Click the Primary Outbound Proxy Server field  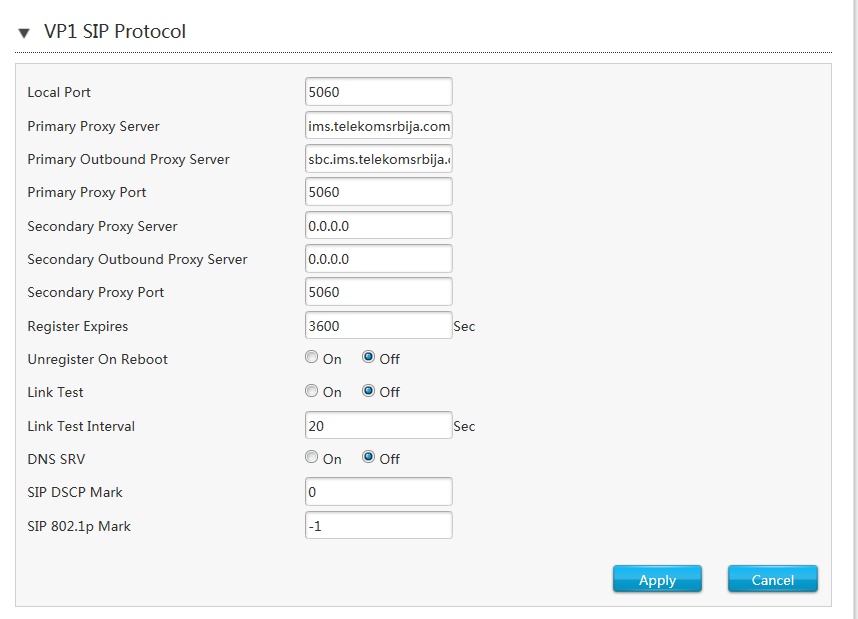378,159
